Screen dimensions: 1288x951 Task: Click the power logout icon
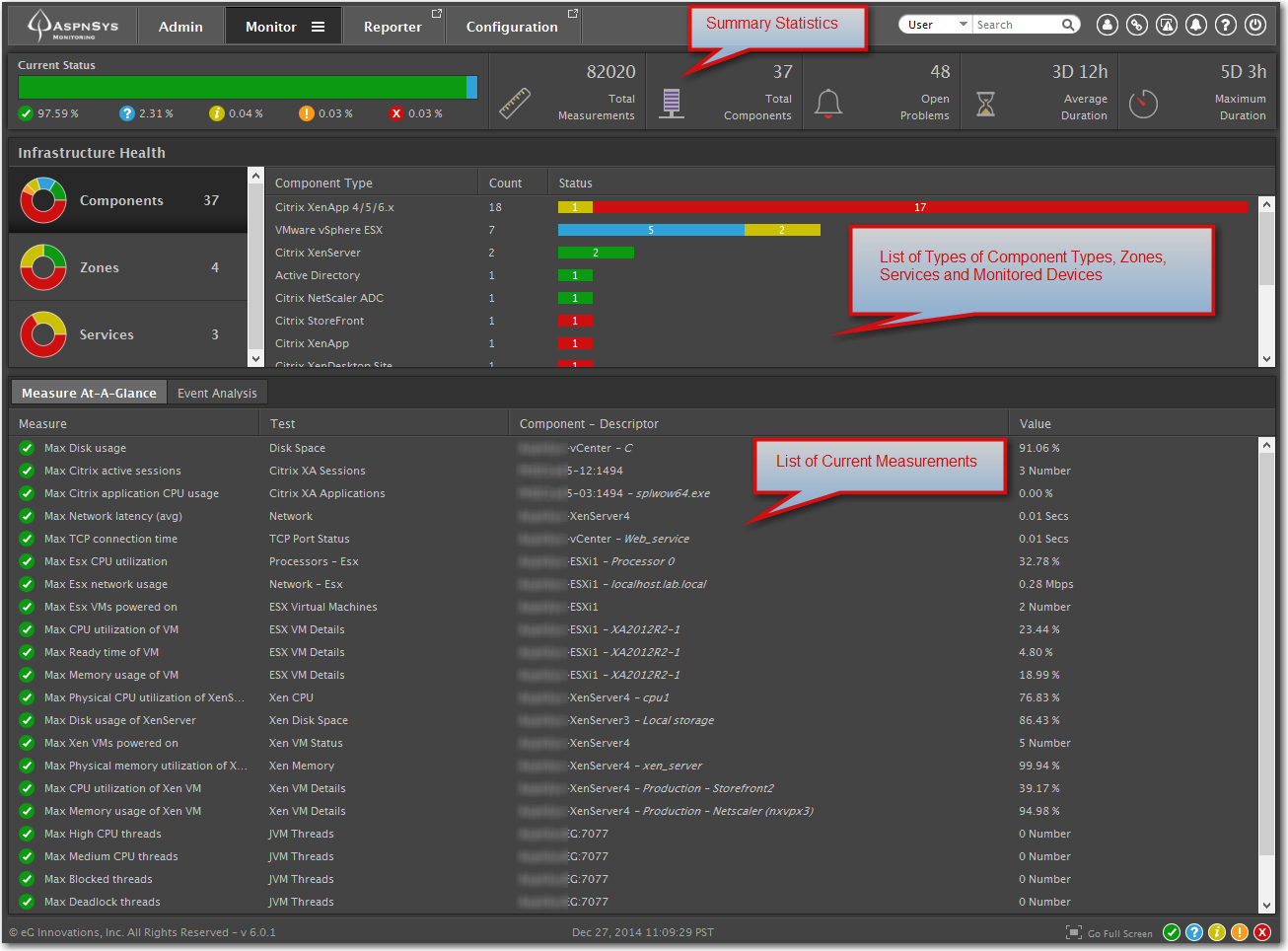[x=1255, y=25]
